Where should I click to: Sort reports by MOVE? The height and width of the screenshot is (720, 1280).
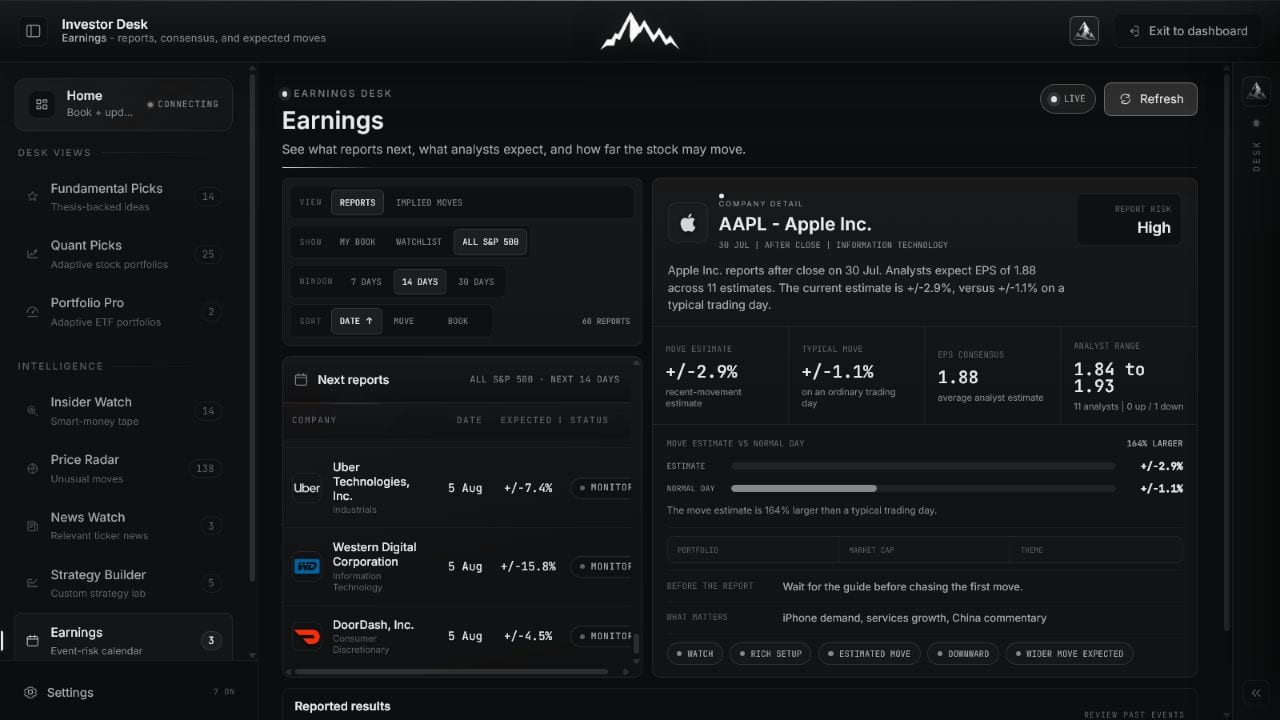[404, 321]
